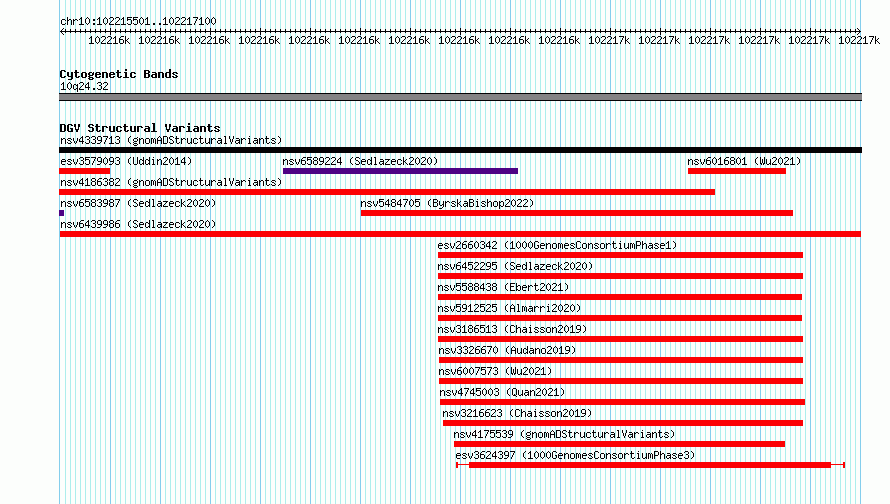Open the nsv3326670 (Audano2019) label

507,350
